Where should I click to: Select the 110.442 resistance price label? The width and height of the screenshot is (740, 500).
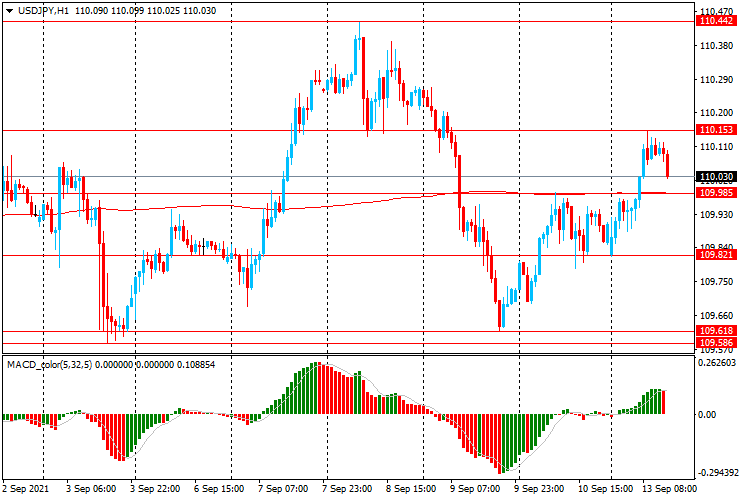coord(716,21)
